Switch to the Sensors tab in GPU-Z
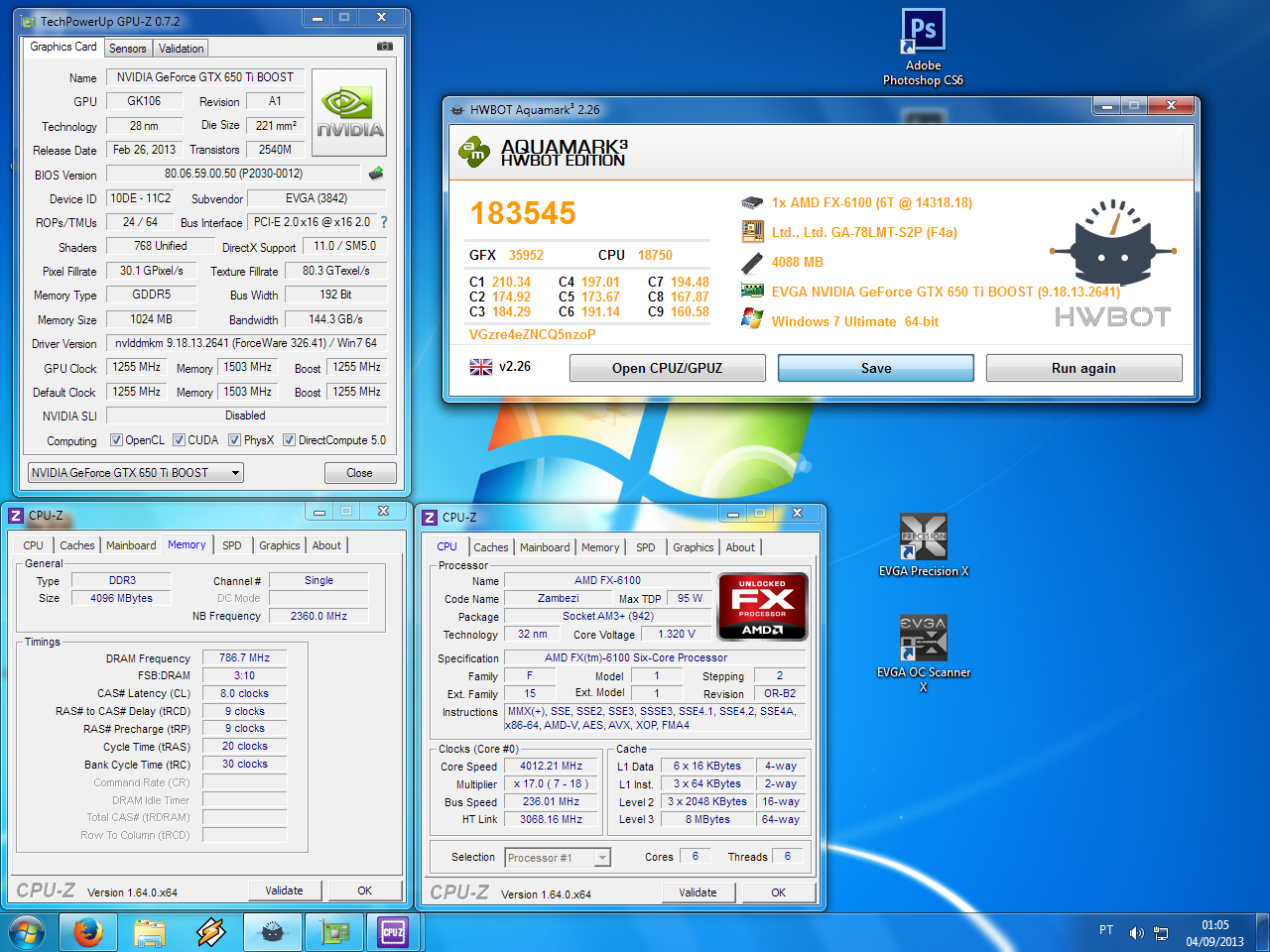 [x=127, y=49]
